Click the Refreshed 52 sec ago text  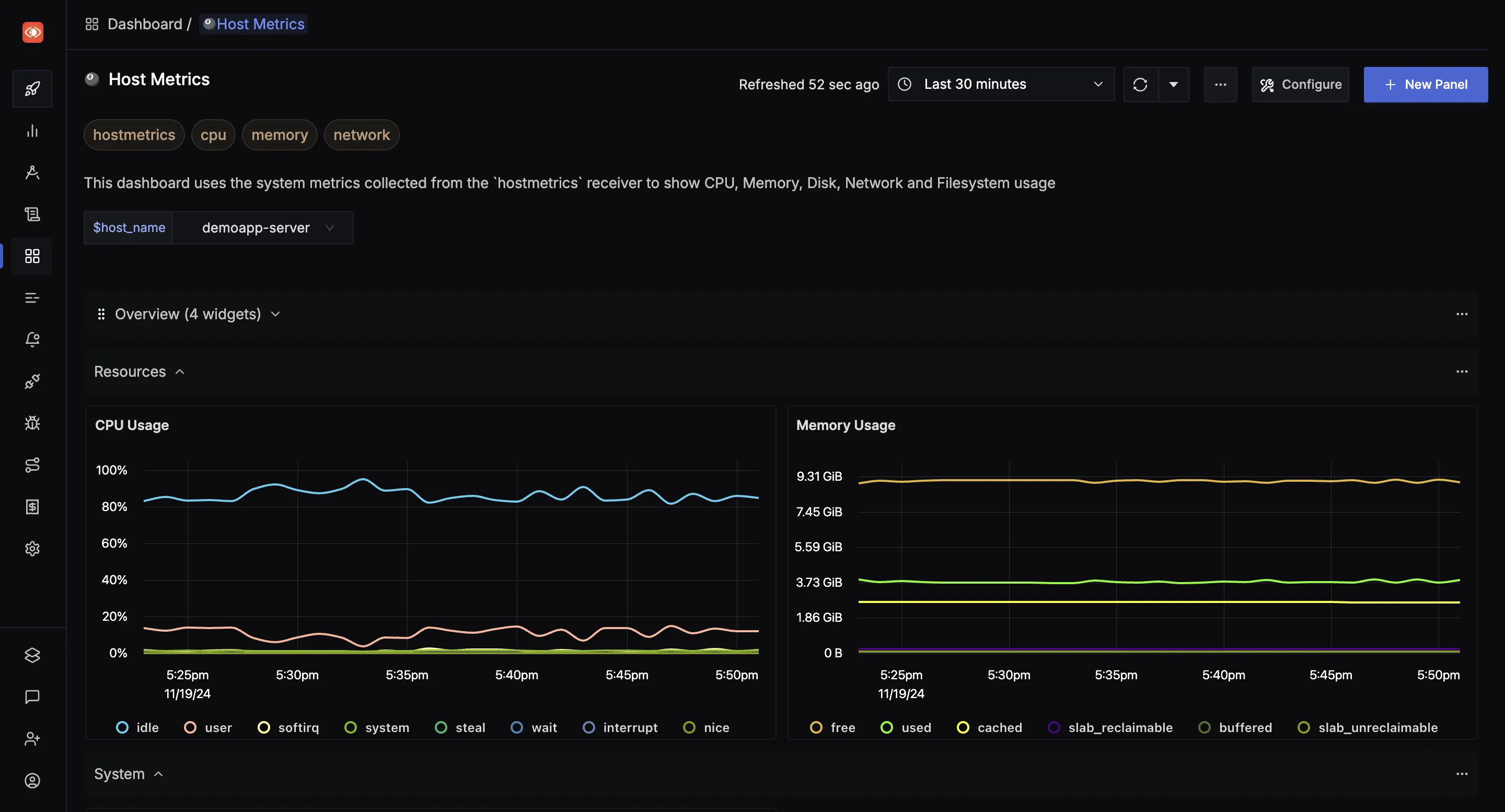tap(808, 85)
